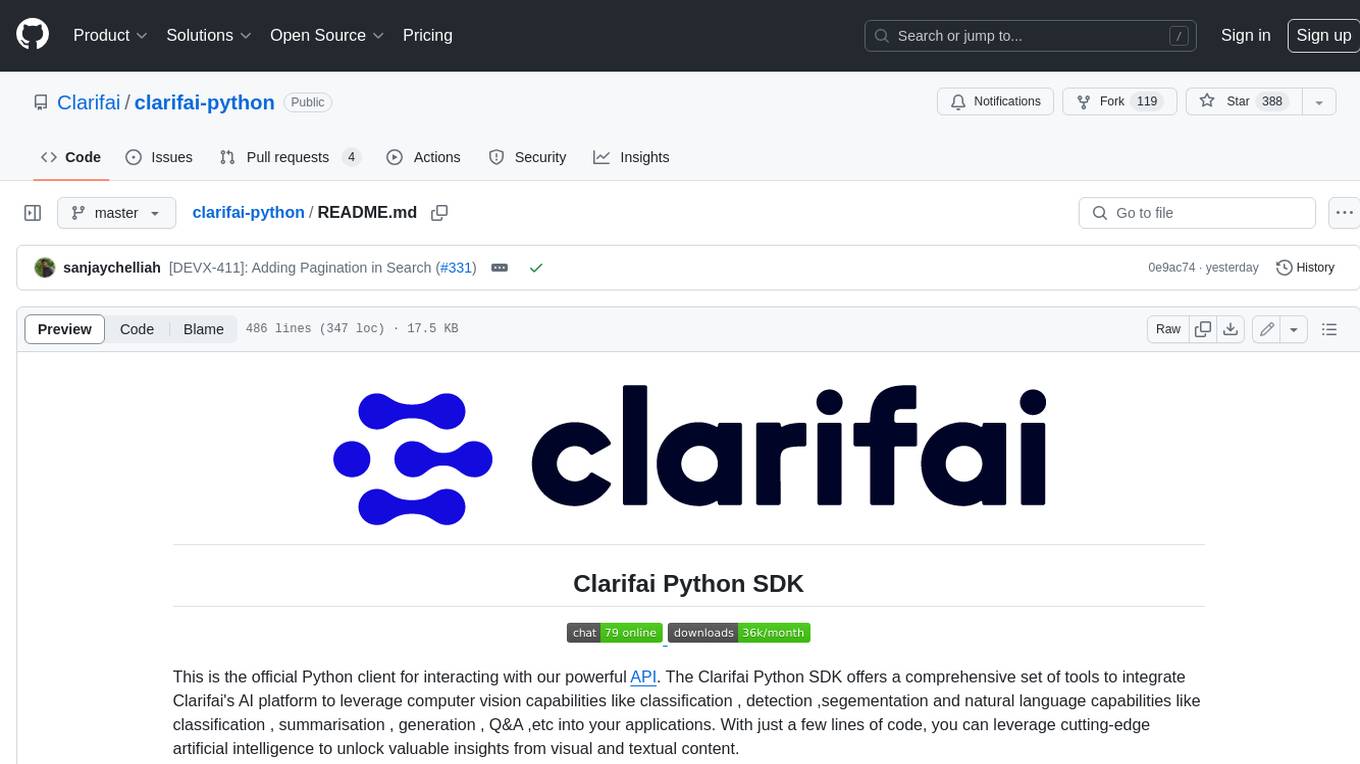Focus the Go to file field
1360x764 pixels.
(x=1197, y=213)
